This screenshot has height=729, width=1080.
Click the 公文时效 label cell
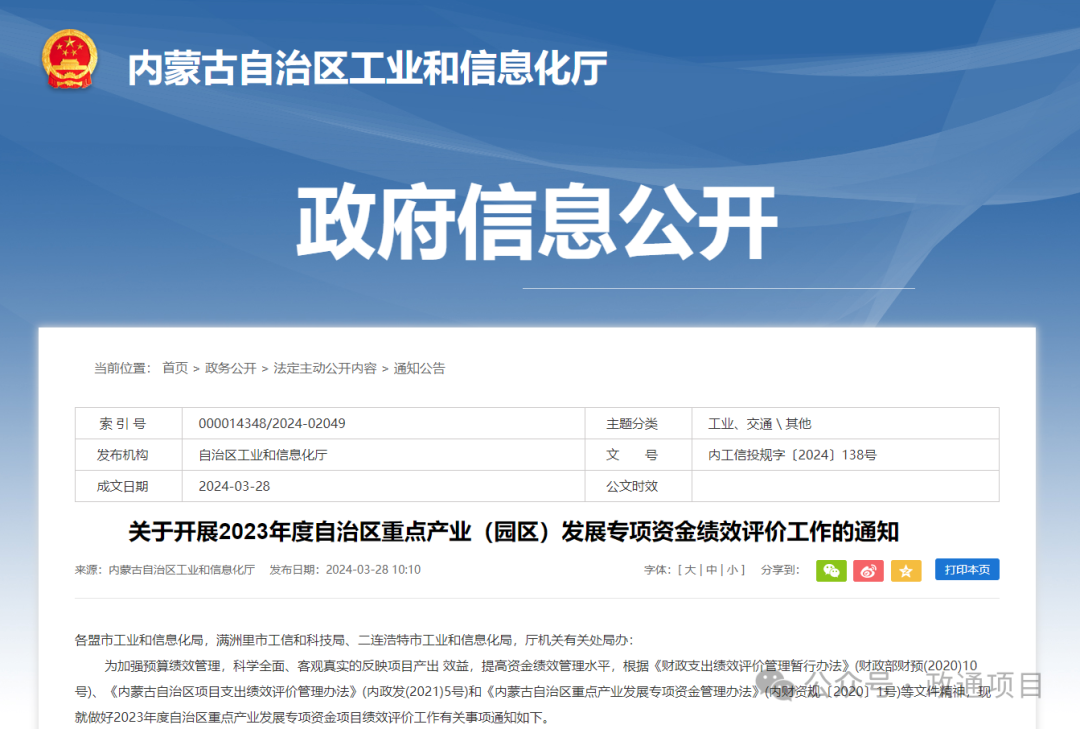click(638, 486)
